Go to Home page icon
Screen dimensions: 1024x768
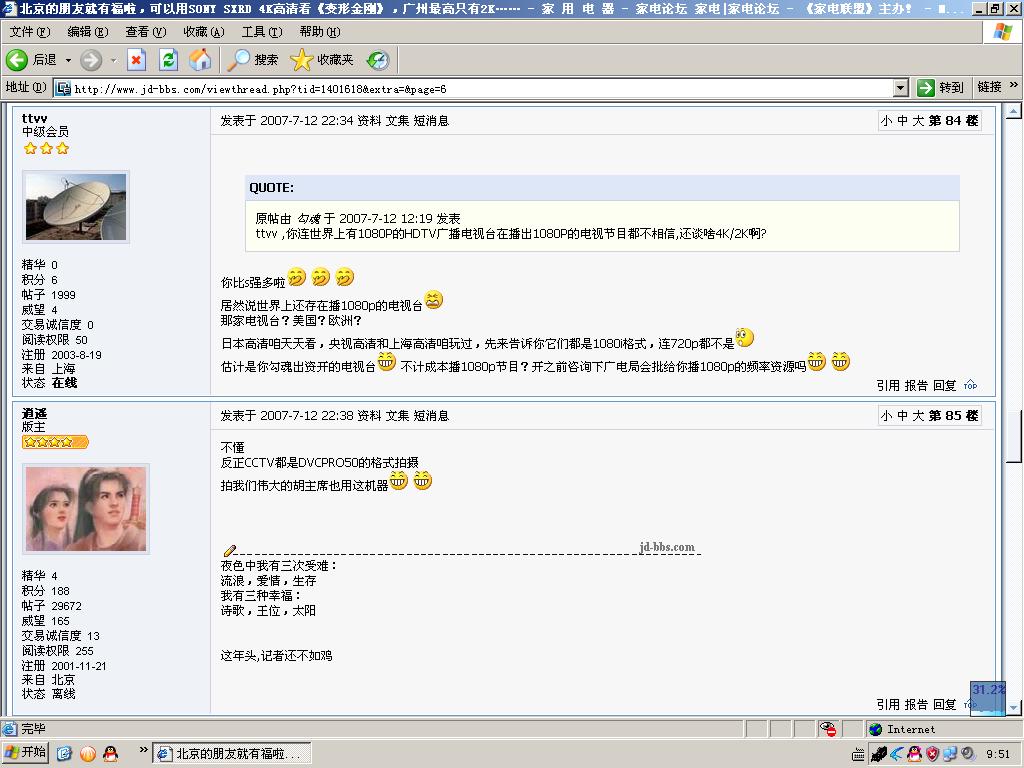[201, 60]
